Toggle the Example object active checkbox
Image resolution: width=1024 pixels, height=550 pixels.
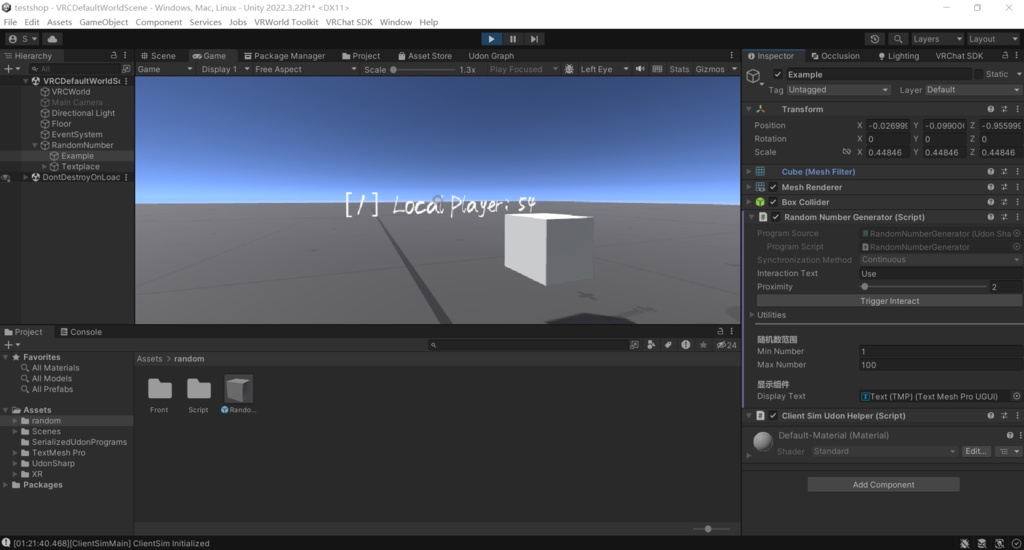[777, 74]
